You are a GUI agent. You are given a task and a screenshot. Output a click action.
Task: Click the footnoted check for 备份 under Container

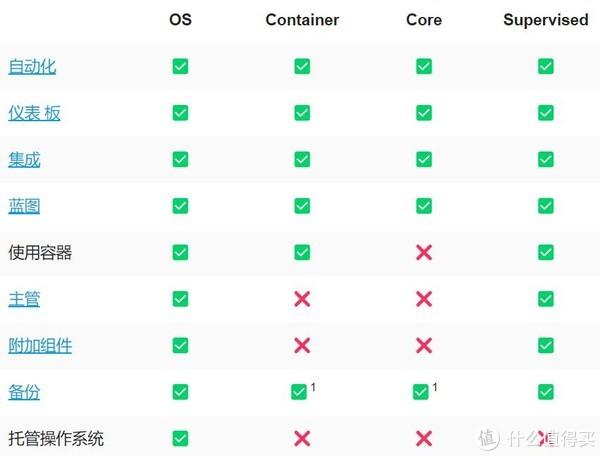coord(299,392)
